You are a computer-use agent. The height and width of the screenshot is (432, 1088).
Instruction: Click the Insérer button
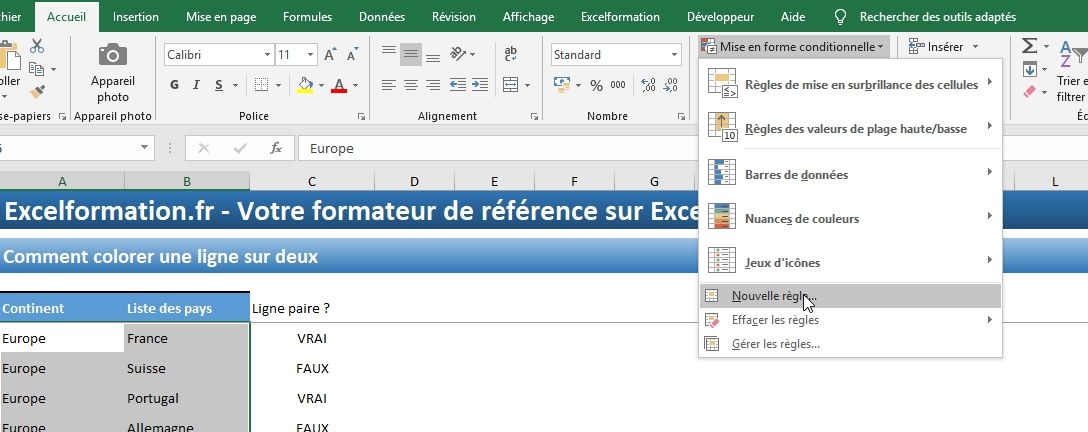click(x=938, y=46)
